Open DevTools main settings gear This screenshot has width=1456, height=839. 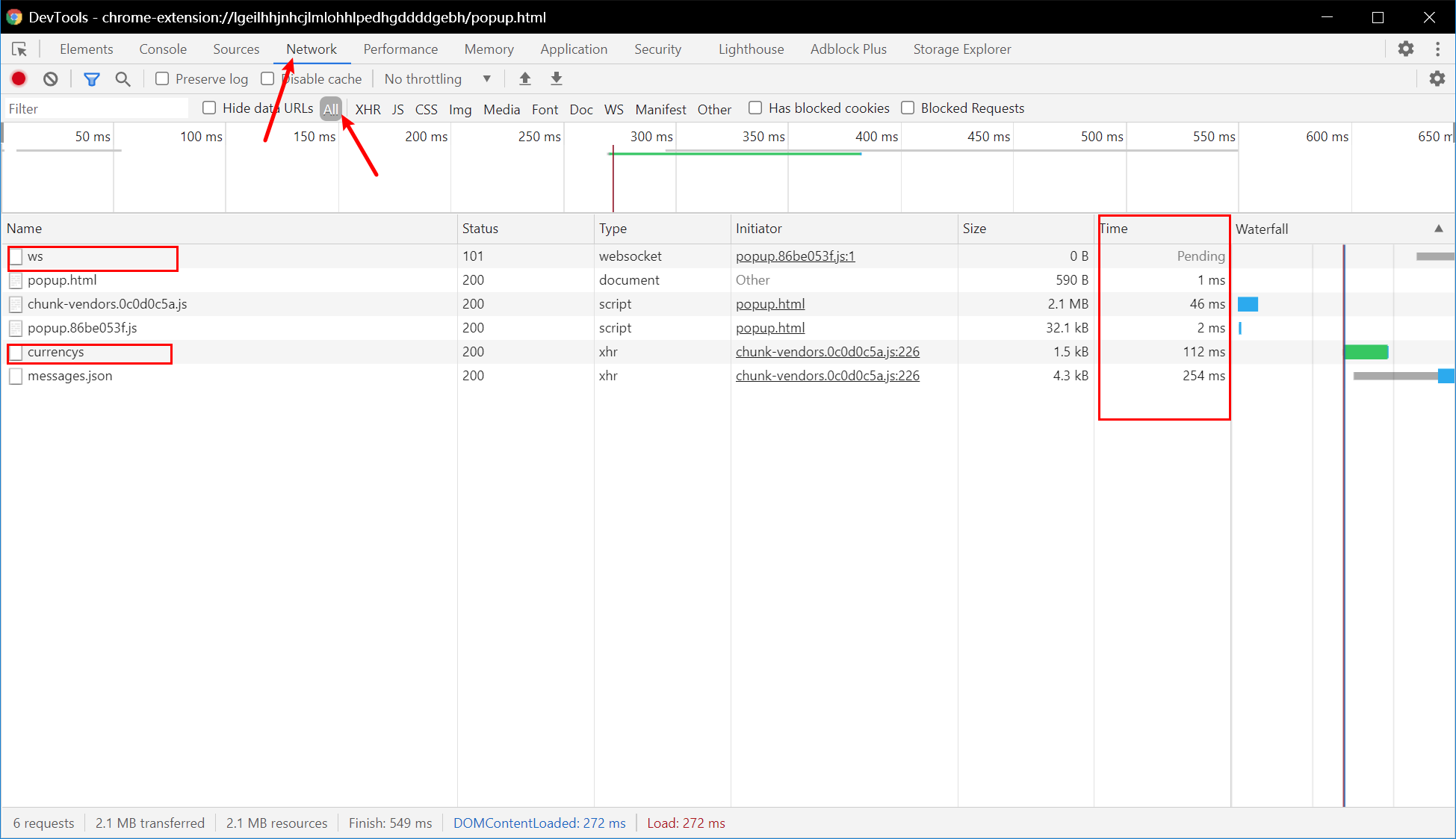pos(1405,49)
